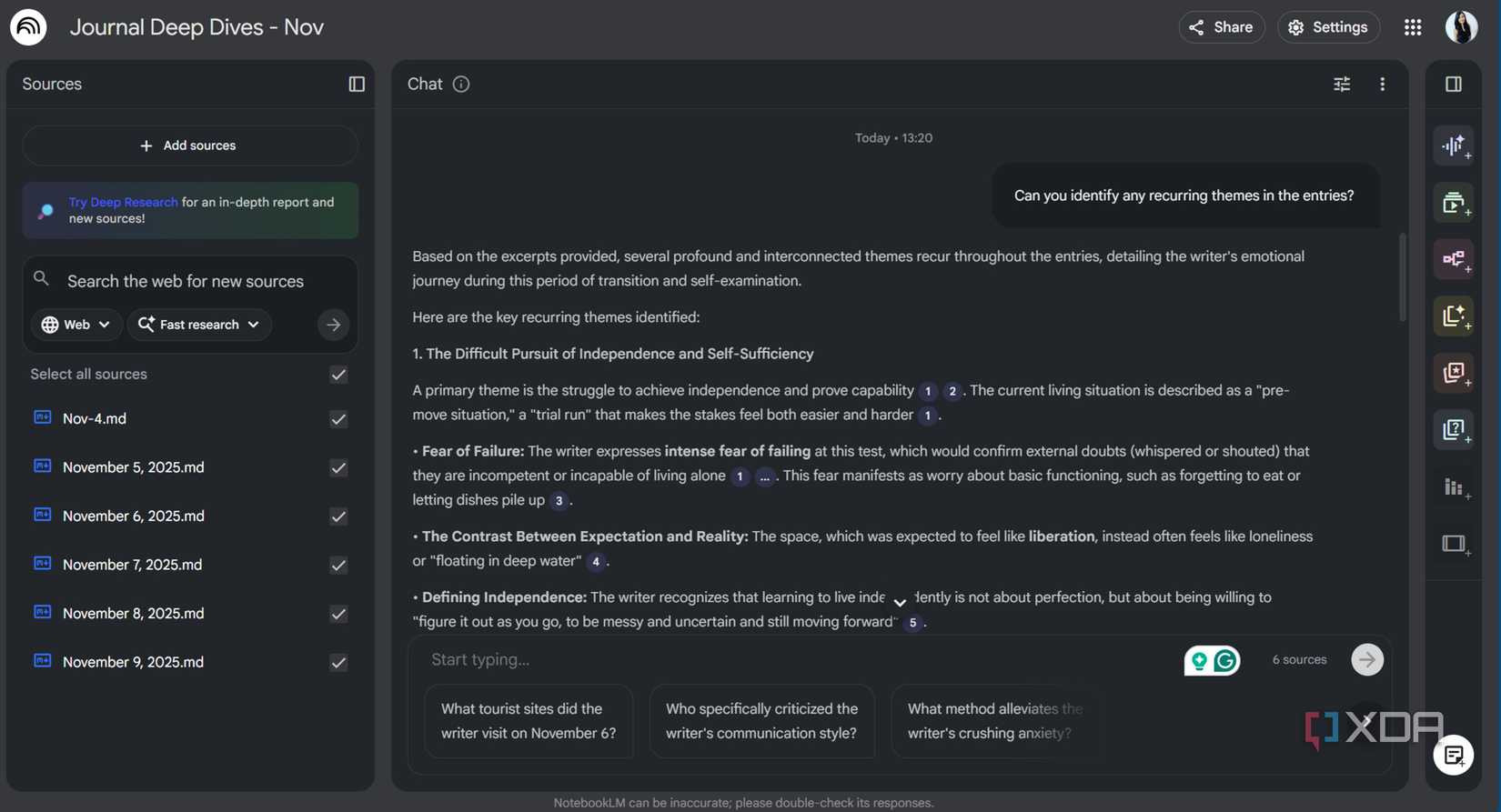Screen dimensions: 1501x812
Task: Open the Google apps grid menu
Action: coord(1413,26)
